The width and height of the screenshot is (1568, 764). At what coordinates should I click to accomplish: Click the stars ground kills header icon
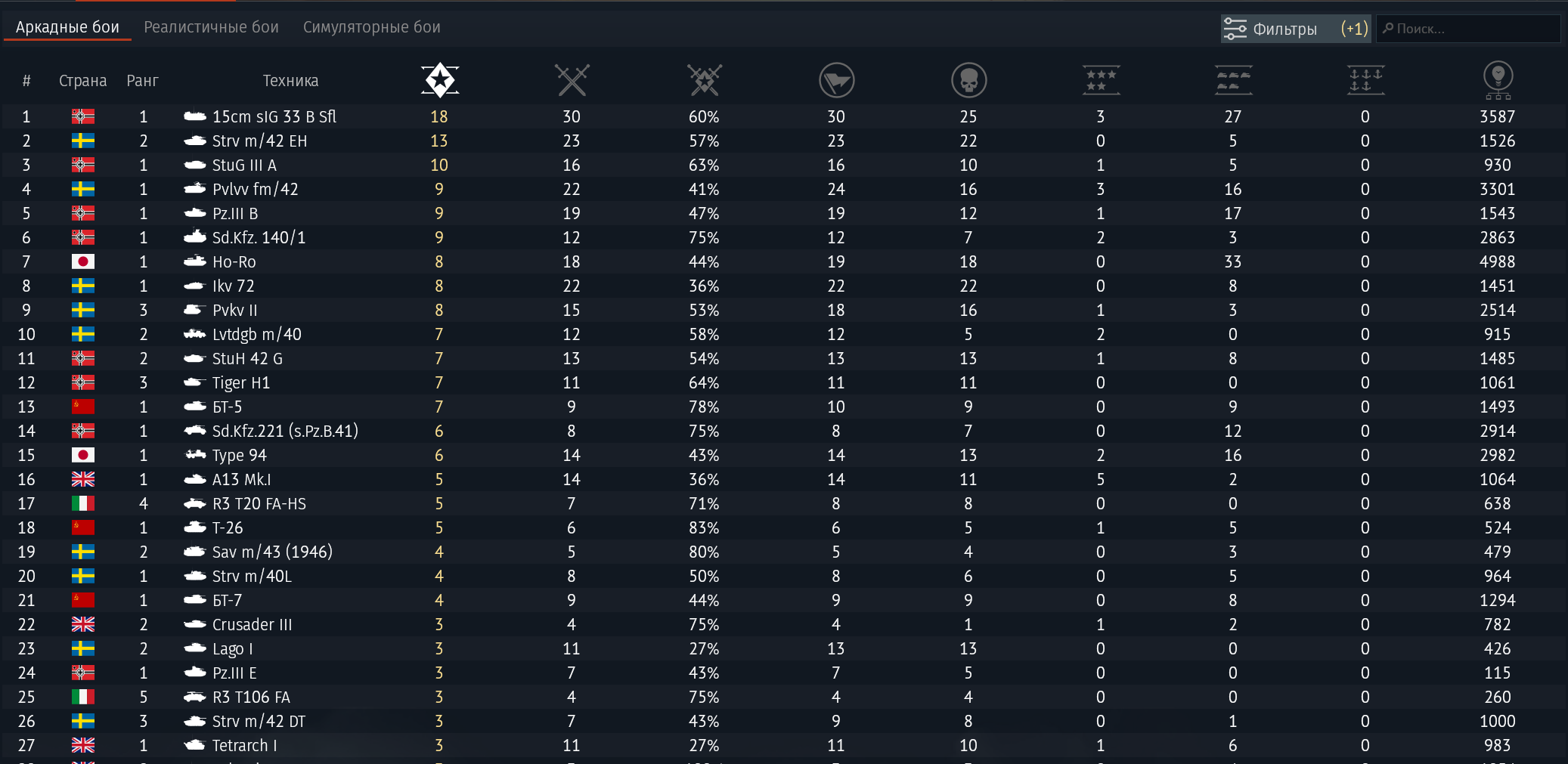(x=1101, y=80)
